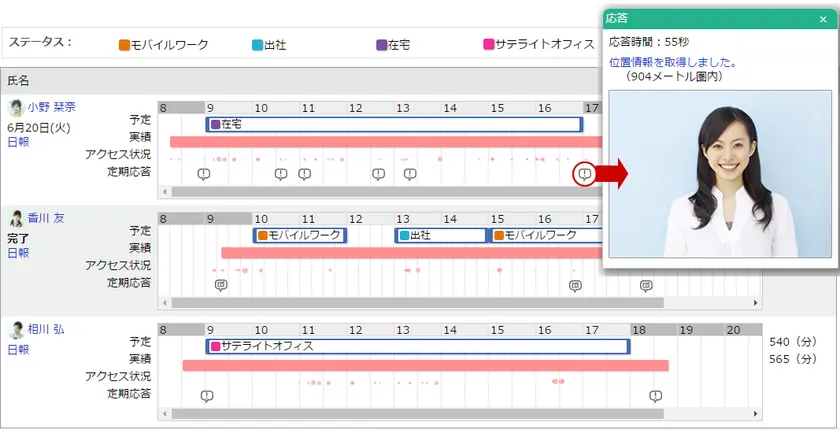Click the 565(分) actual minutes value
The image size is (840, 430).
[793, 359]
